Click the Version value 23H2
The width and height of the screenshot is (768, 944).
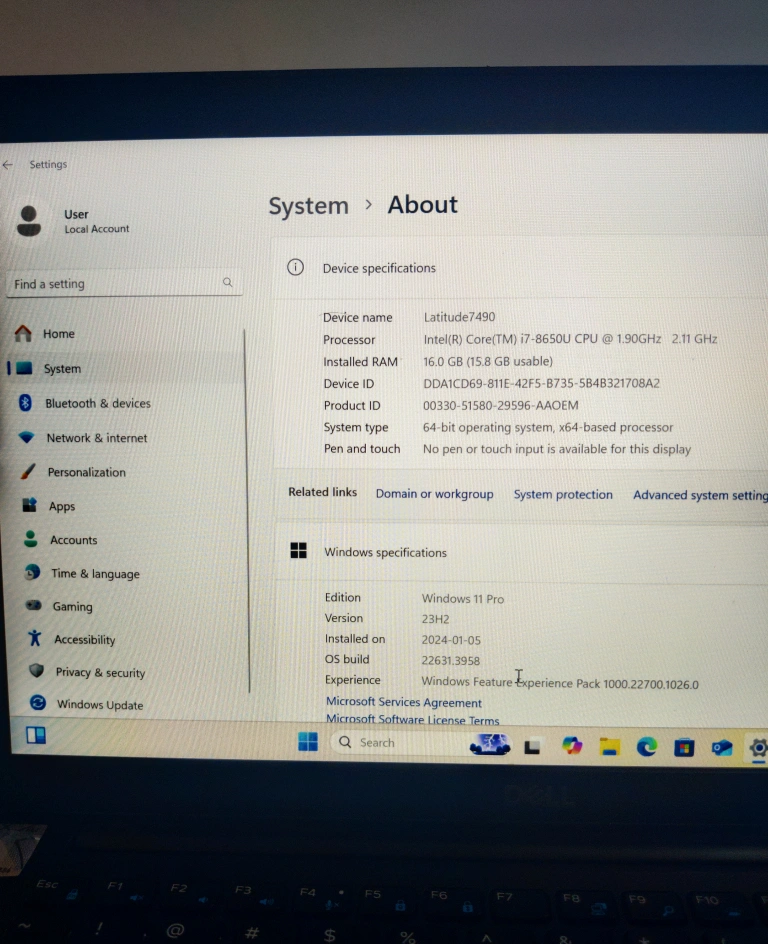click(x=435, y=619)
